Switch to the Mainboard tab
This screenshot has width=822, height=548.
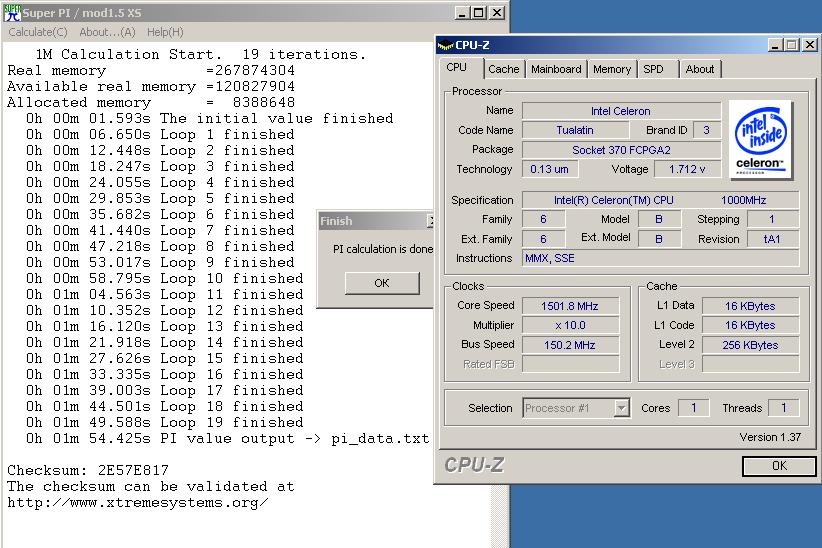(556, 69)
